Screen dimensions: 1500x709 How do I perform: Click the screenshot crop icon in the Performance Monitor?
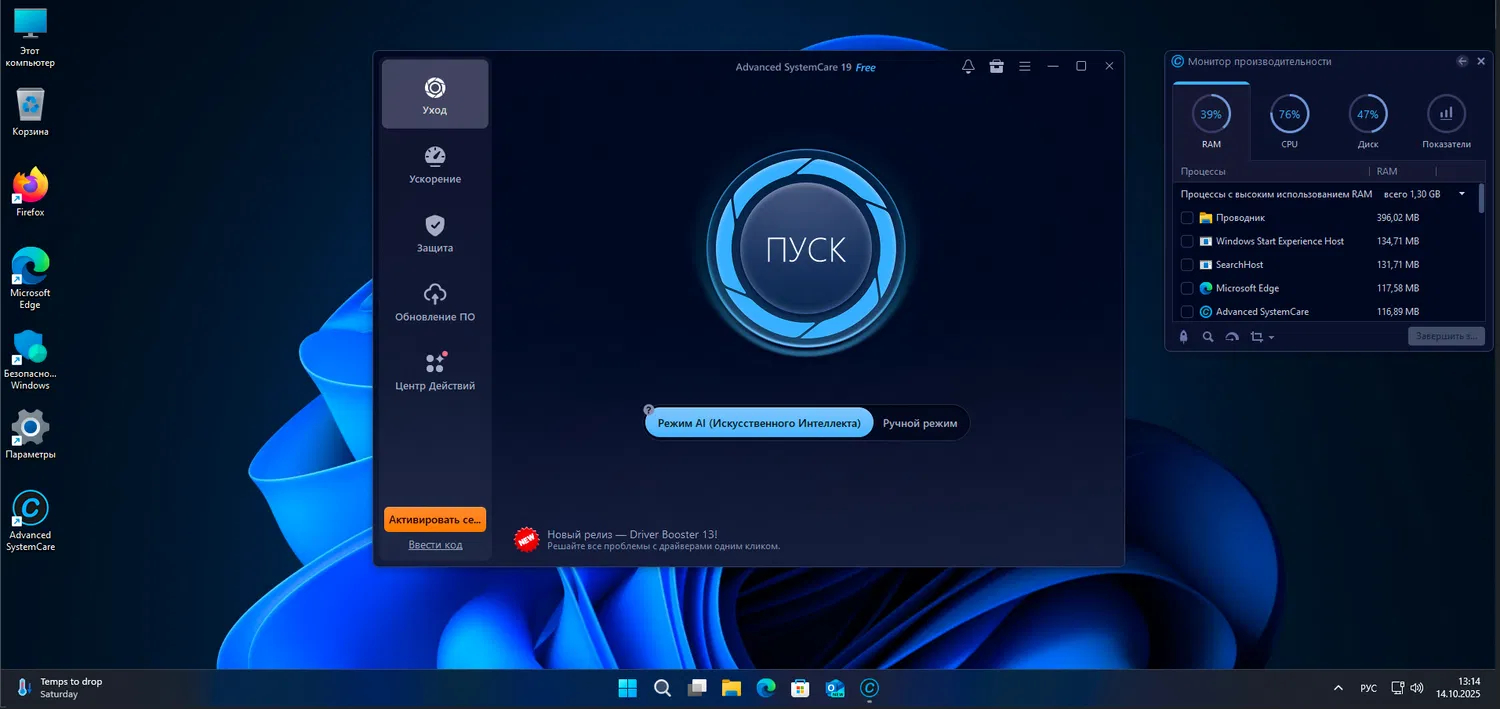1257,337
